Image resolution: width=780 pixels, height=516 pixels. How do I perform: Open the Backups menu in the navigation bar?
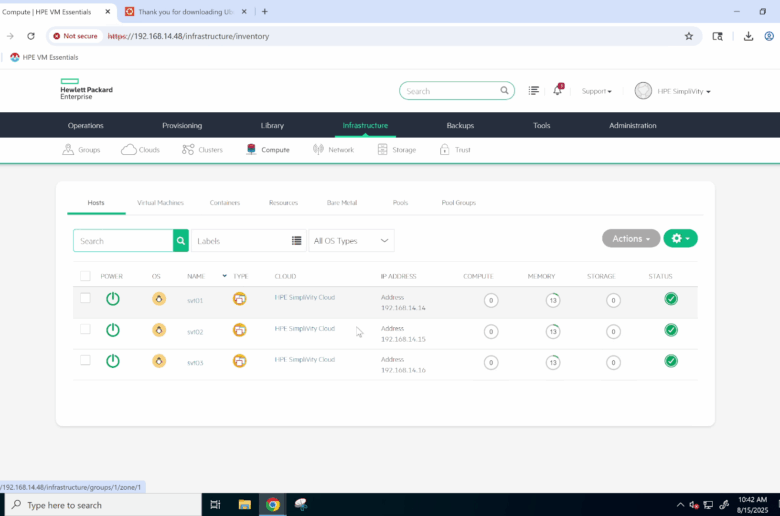(x=460, y=126)
